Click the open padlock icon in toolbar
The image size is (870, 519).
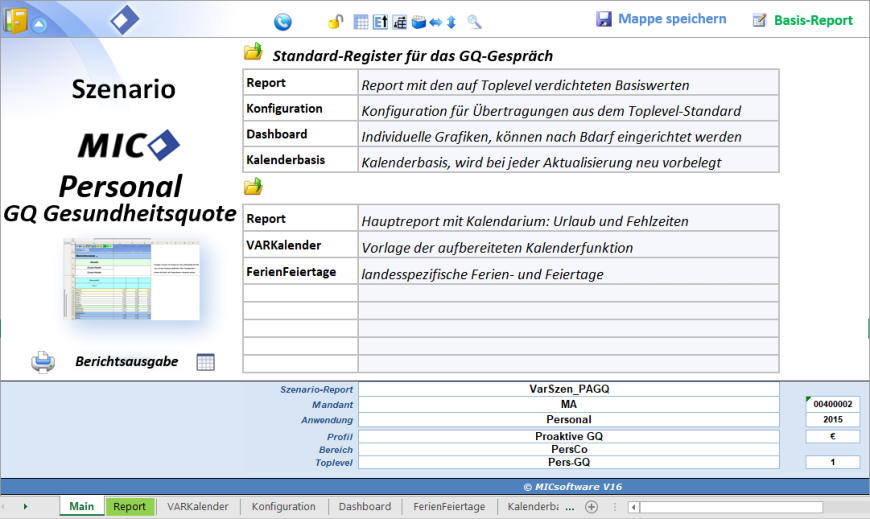pos(336,21)
